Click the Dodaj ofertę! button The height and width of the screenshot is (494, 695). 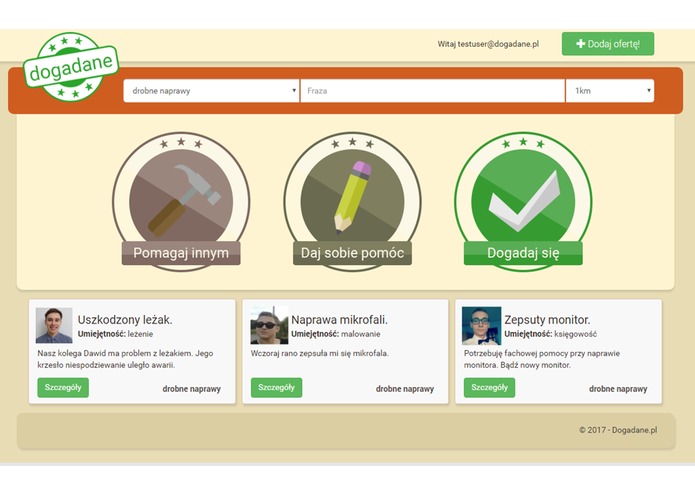608,44
